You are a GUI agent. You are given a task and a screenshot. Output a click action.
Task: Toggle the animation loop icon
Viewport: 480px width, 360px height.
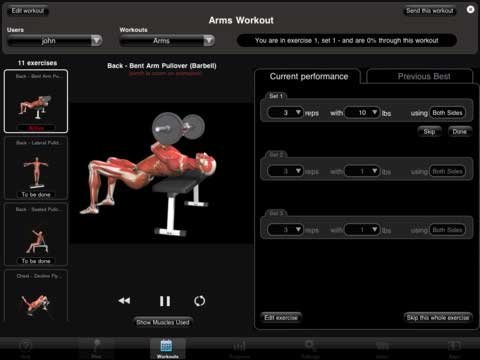click(200, 301)
